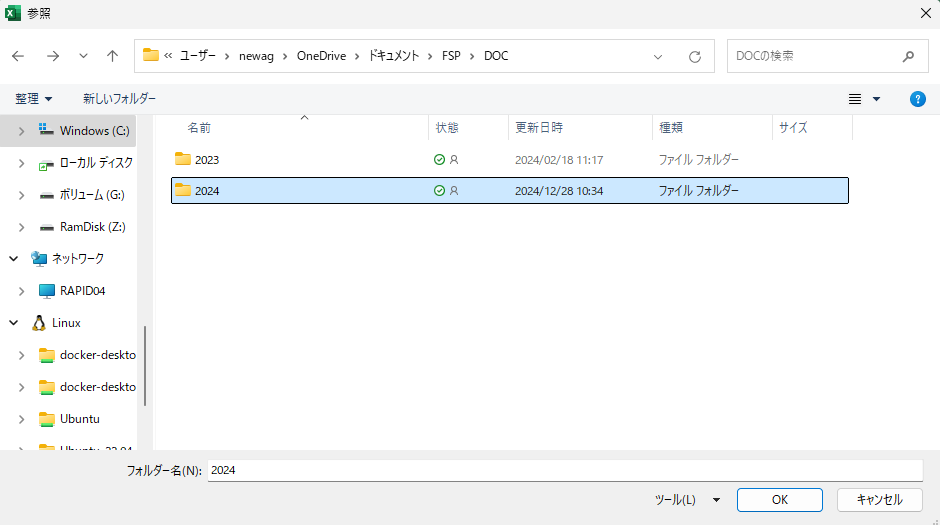
Task: Open address bar history dropdown
Action: (x=658, y=56)
